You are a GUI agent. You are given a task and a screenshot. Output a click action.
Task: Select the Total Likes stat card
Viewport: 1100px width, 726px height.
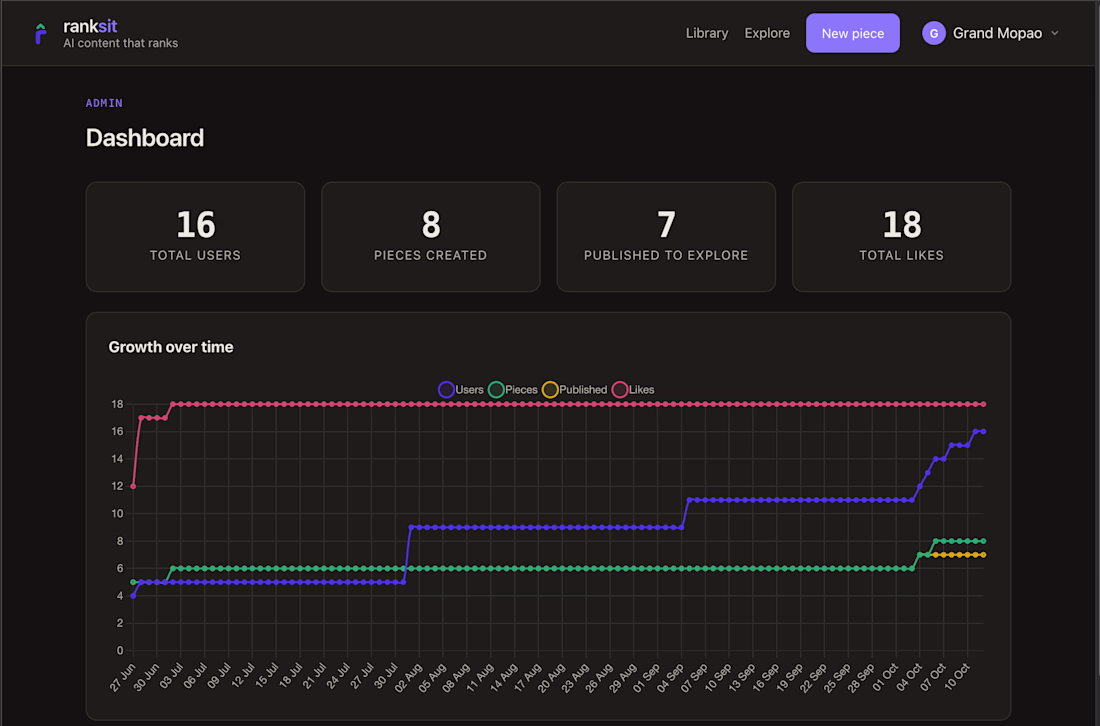point(901,236)
